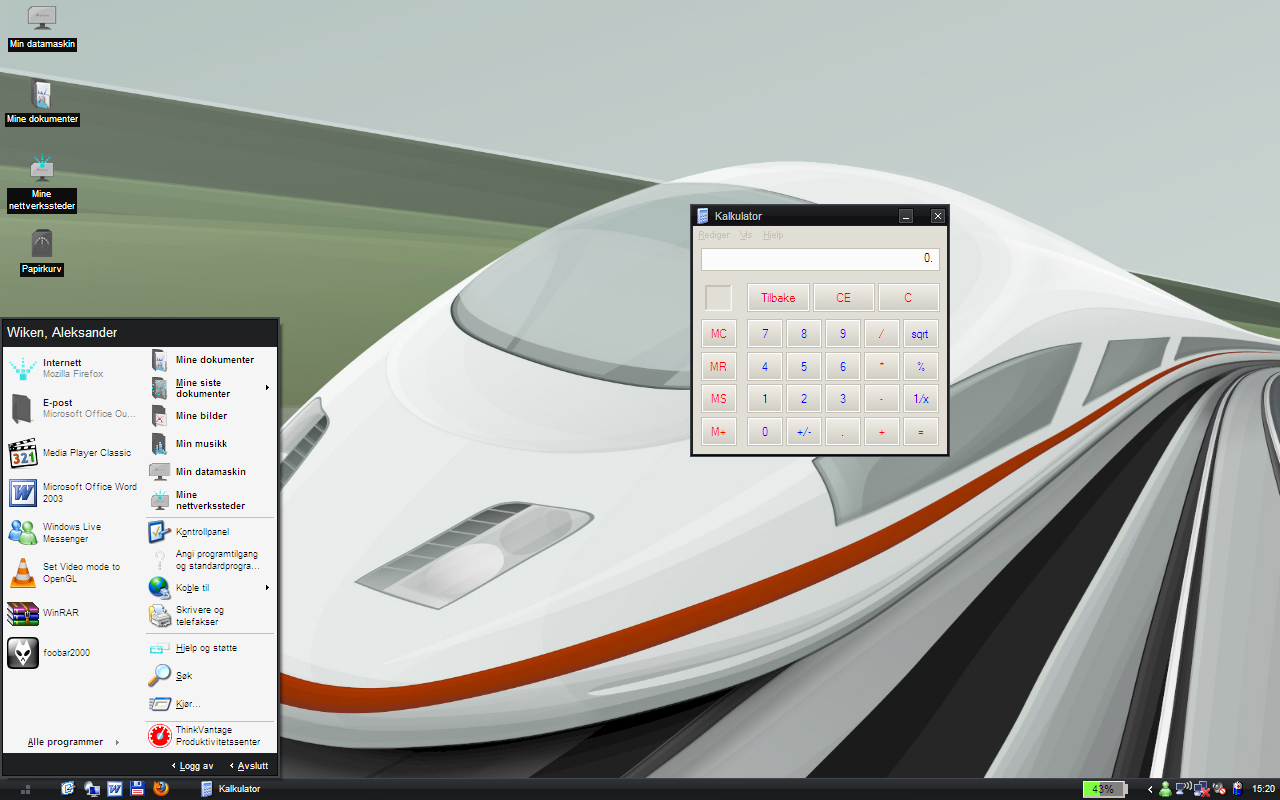Start Windows Live Messenger
Image resolution: width=1280 pixels, height=800 pixels.
click(73, 533)
